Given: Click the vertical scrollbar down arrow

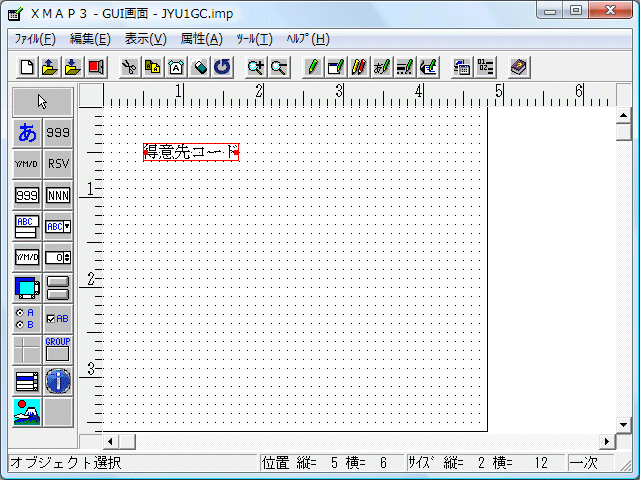Looking at the screenshot, I should pos(623,424).
